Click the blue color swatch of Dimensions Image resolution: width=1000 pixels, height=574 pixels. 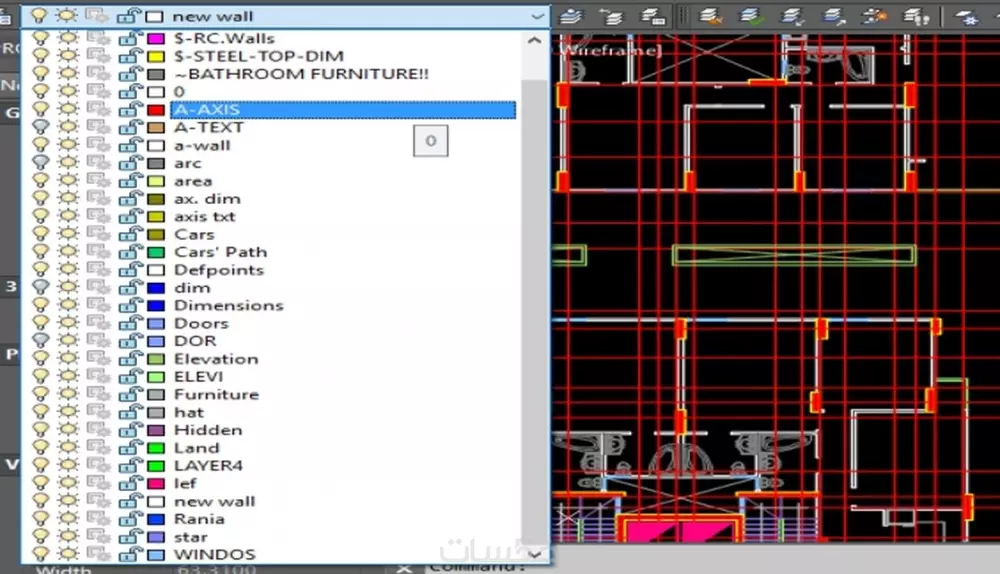pyautogui.click(x=156, y=305)
